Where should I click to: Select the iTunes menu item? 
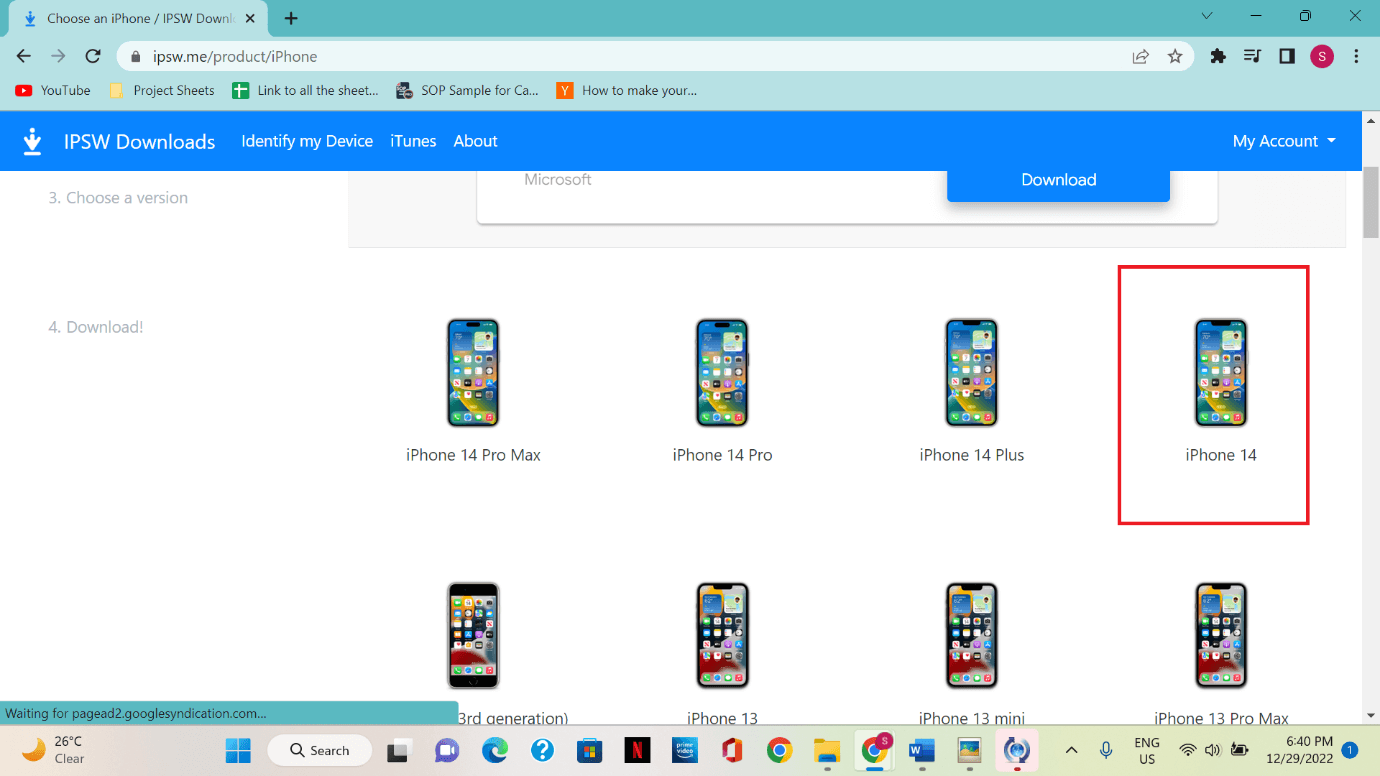[413, 141]
